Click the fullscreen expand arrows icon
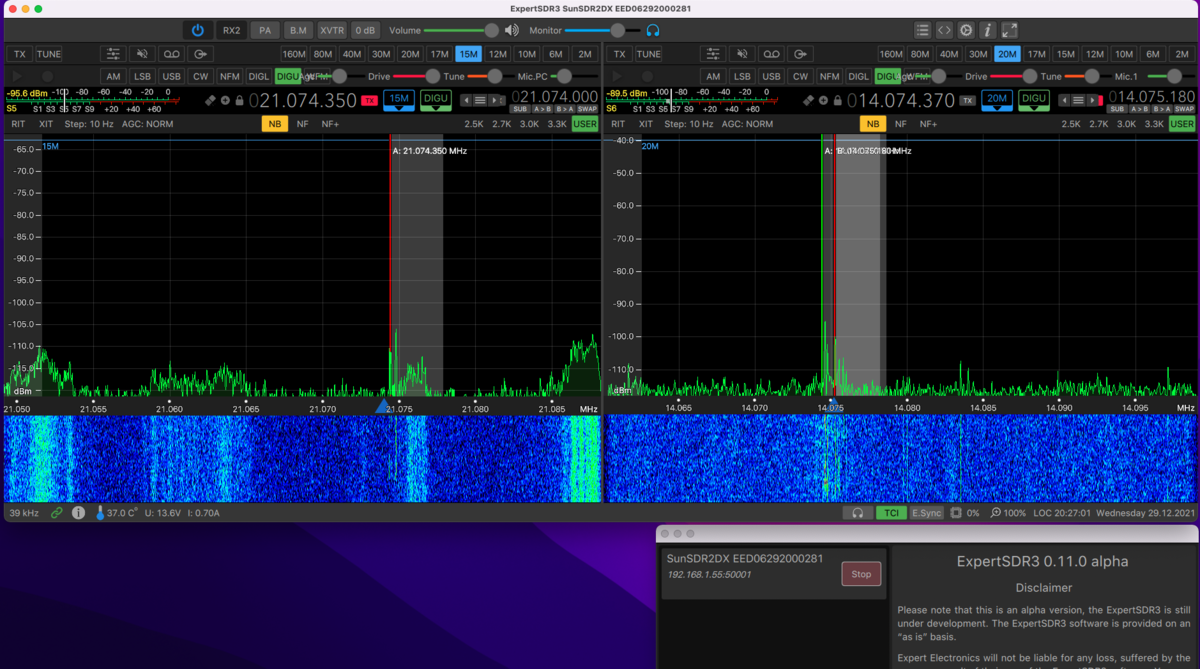This screenshot has height=669, width=1200. [1010, 30]
